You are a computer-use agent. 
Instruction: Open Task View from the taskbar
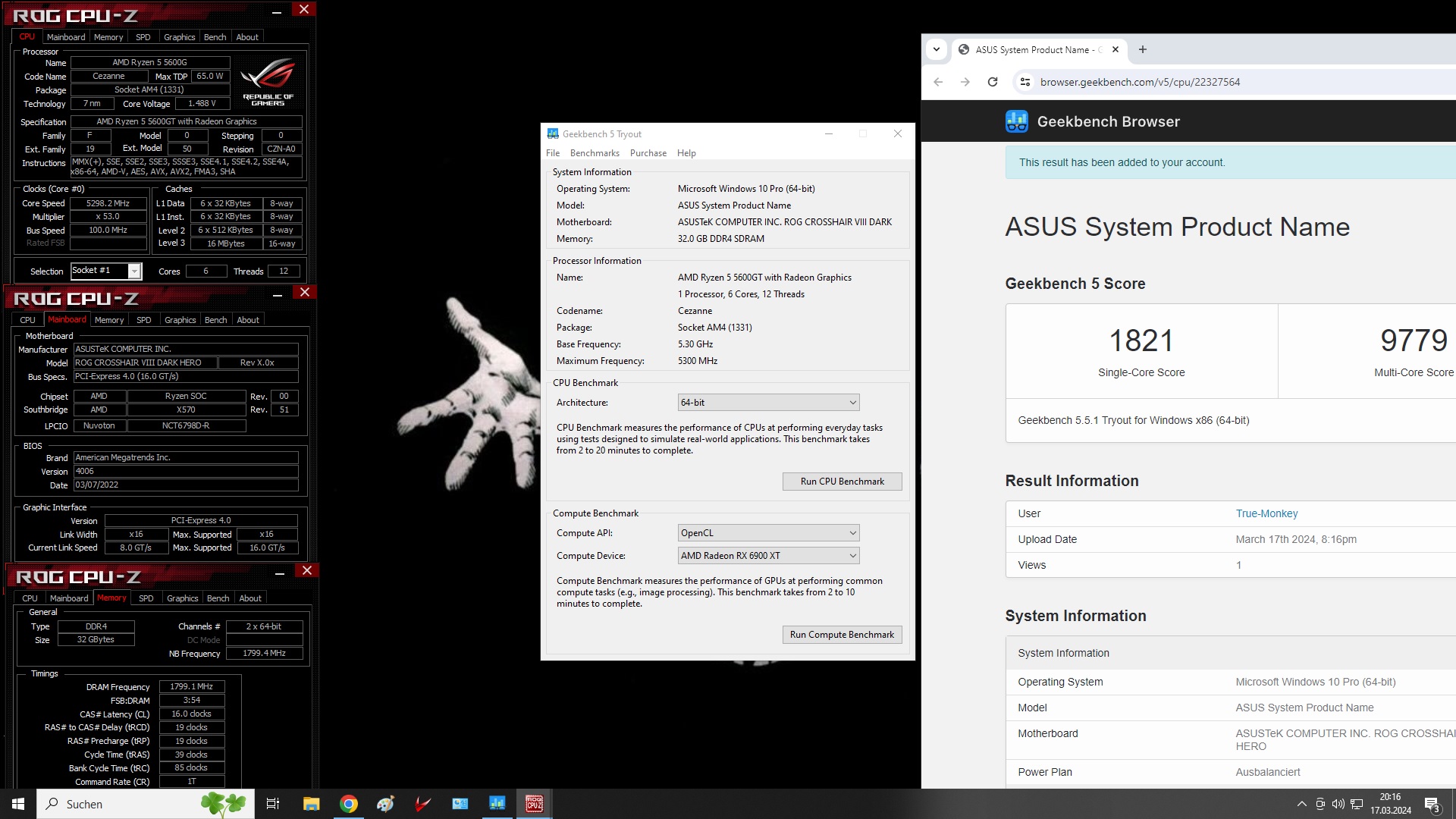[273, 804]
